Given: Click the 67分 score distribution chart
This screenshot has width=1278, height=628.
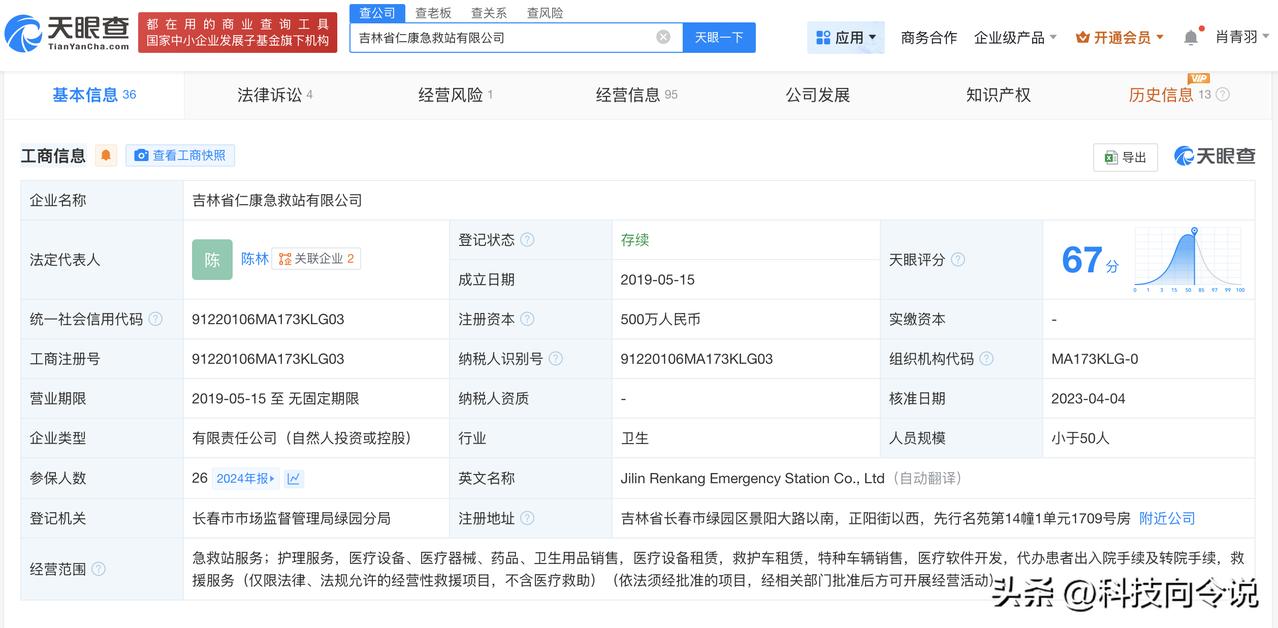Looking at the screenshot, I should click(x=1188, y=260).
